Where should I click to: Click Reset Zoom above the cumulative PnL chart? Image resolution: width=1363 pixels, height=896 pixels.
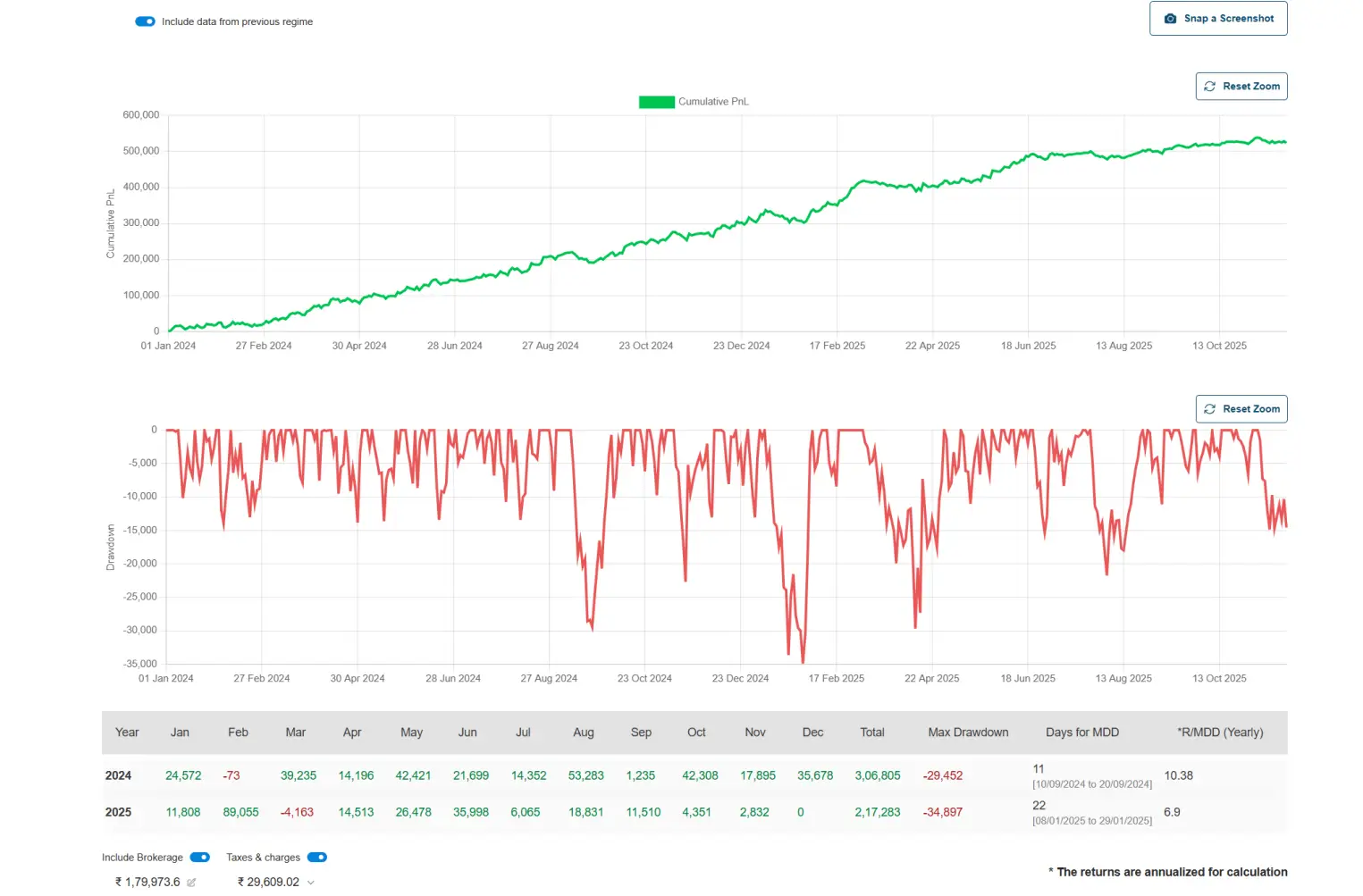click(x=1241, y=86)
